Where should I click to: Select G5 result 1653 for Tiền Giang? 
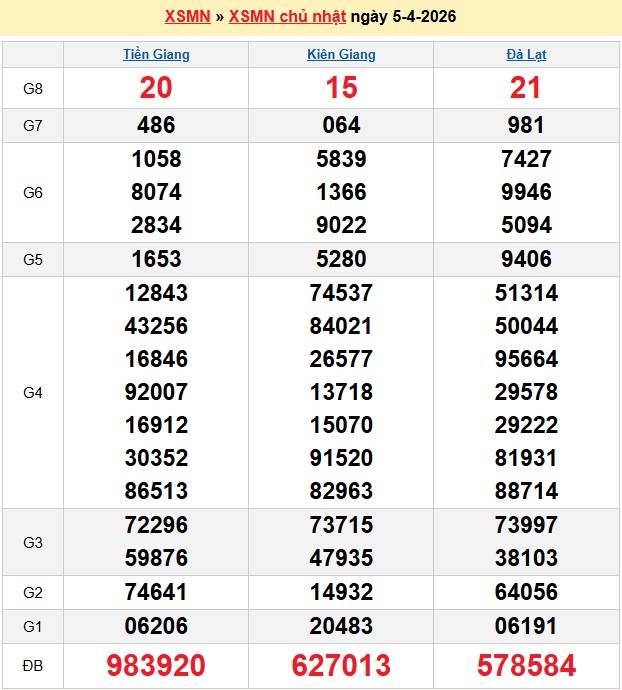point(156,259)
